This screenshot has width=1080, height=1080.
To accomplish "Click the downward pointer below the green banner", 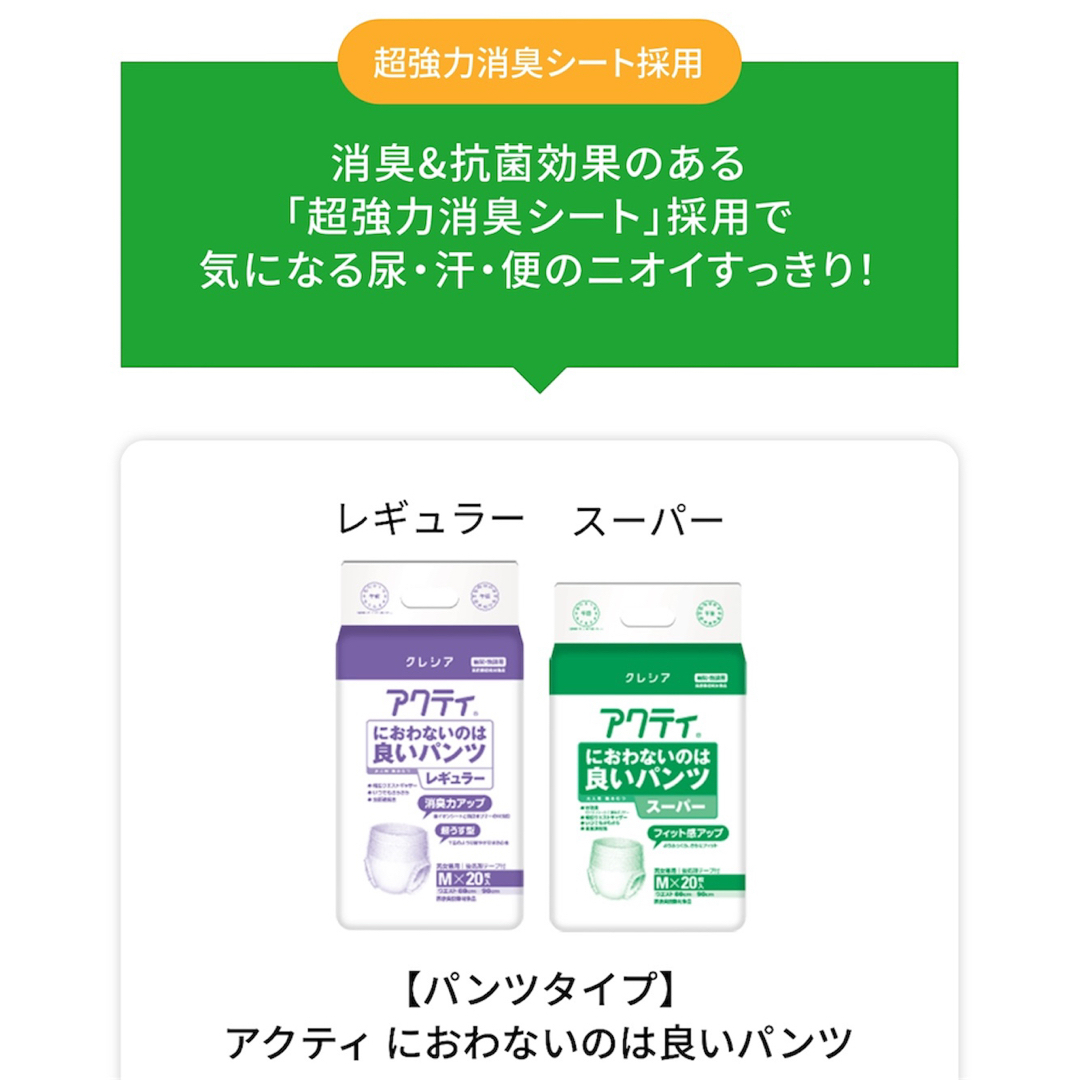I will (539, 380).
